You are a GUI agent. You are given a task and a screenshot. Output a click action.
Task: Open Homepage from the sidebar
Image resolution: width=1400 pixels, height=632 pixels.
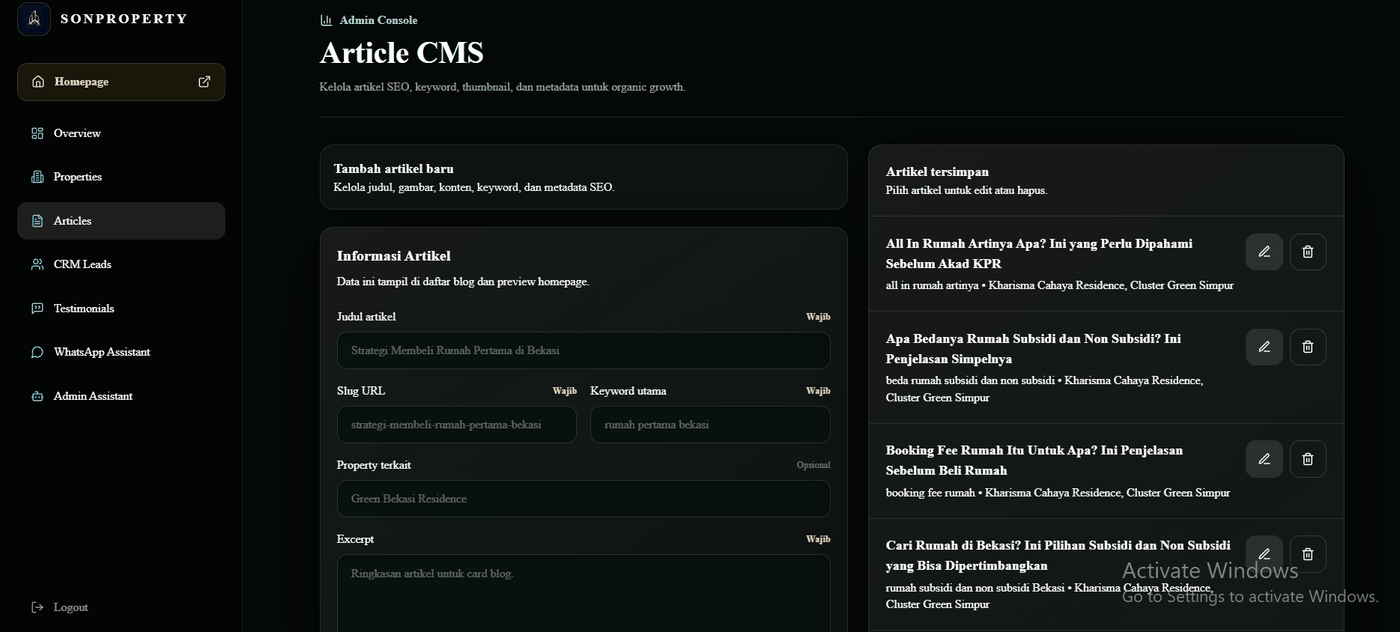pos(121,82)
